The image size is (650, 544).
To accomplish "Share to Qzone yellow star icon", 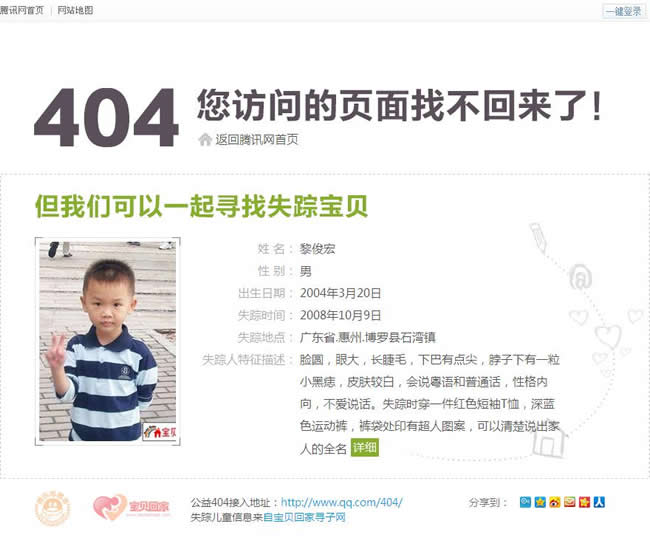I will pos(540,502).
